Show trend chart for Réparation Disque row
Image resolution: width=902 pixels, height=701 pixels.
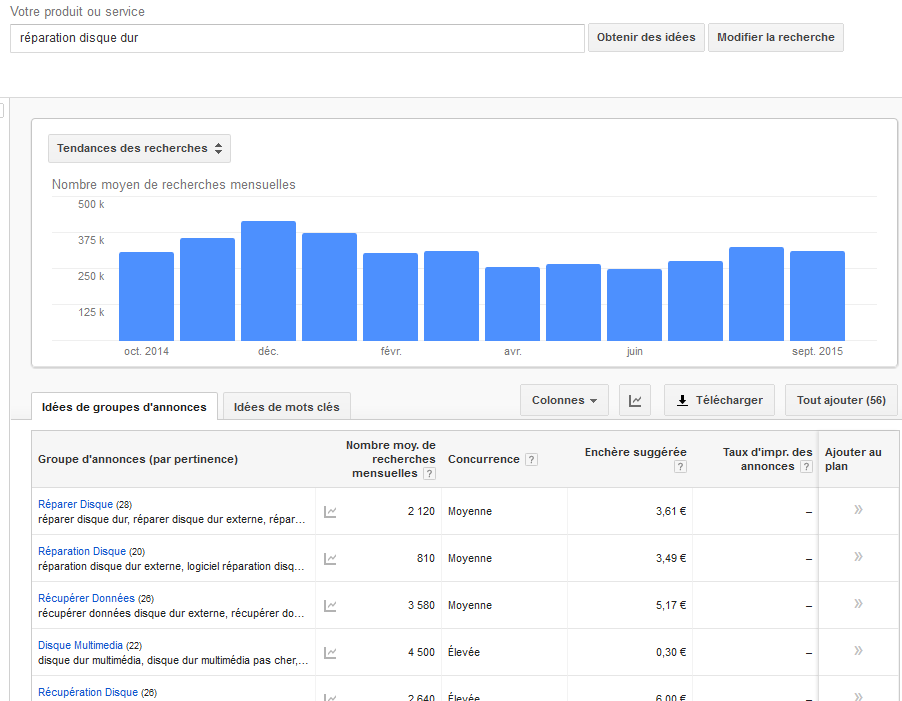(330, 559)
